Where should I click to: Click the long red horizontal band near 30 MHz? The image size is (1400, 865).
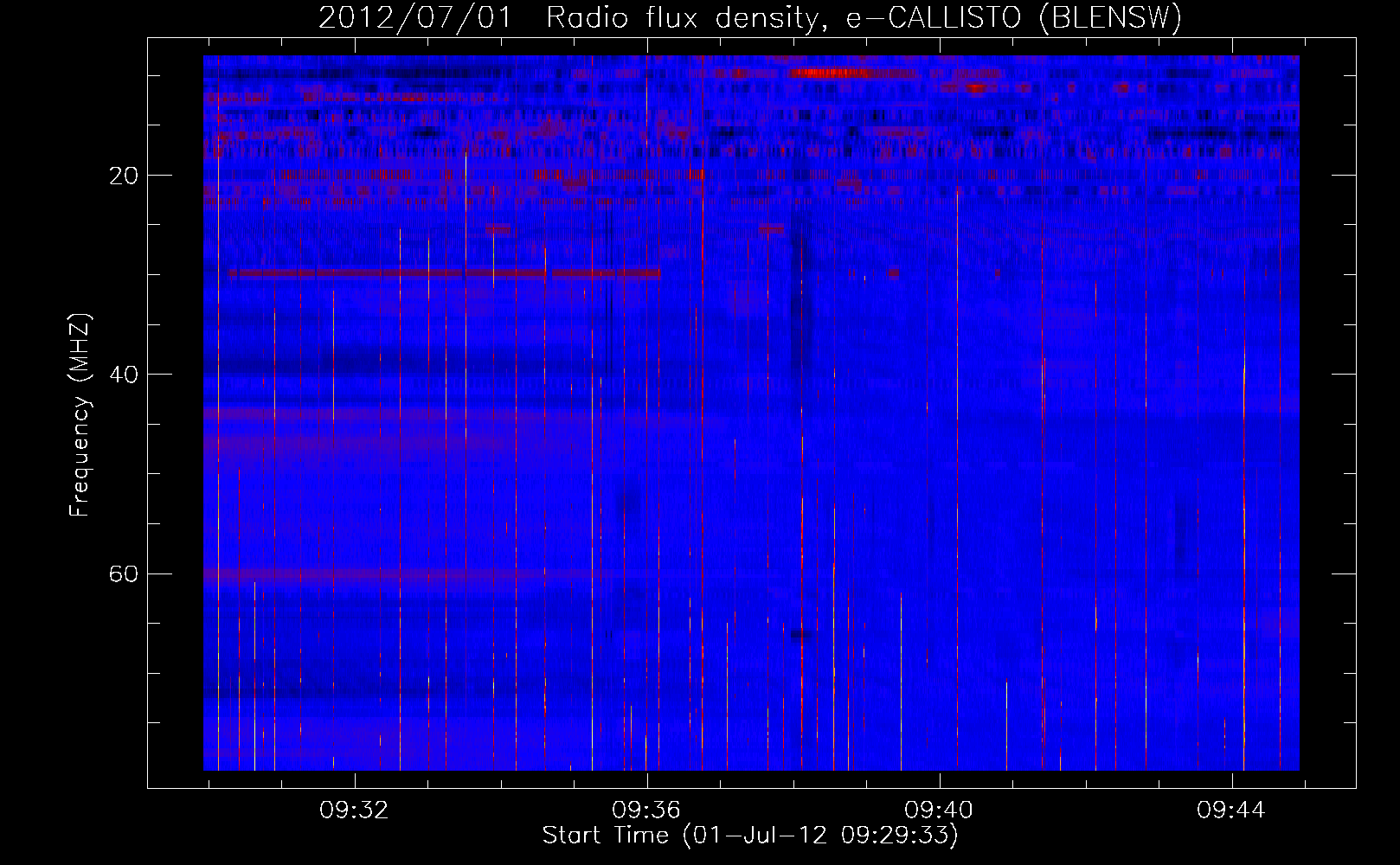tap(445, 273)
